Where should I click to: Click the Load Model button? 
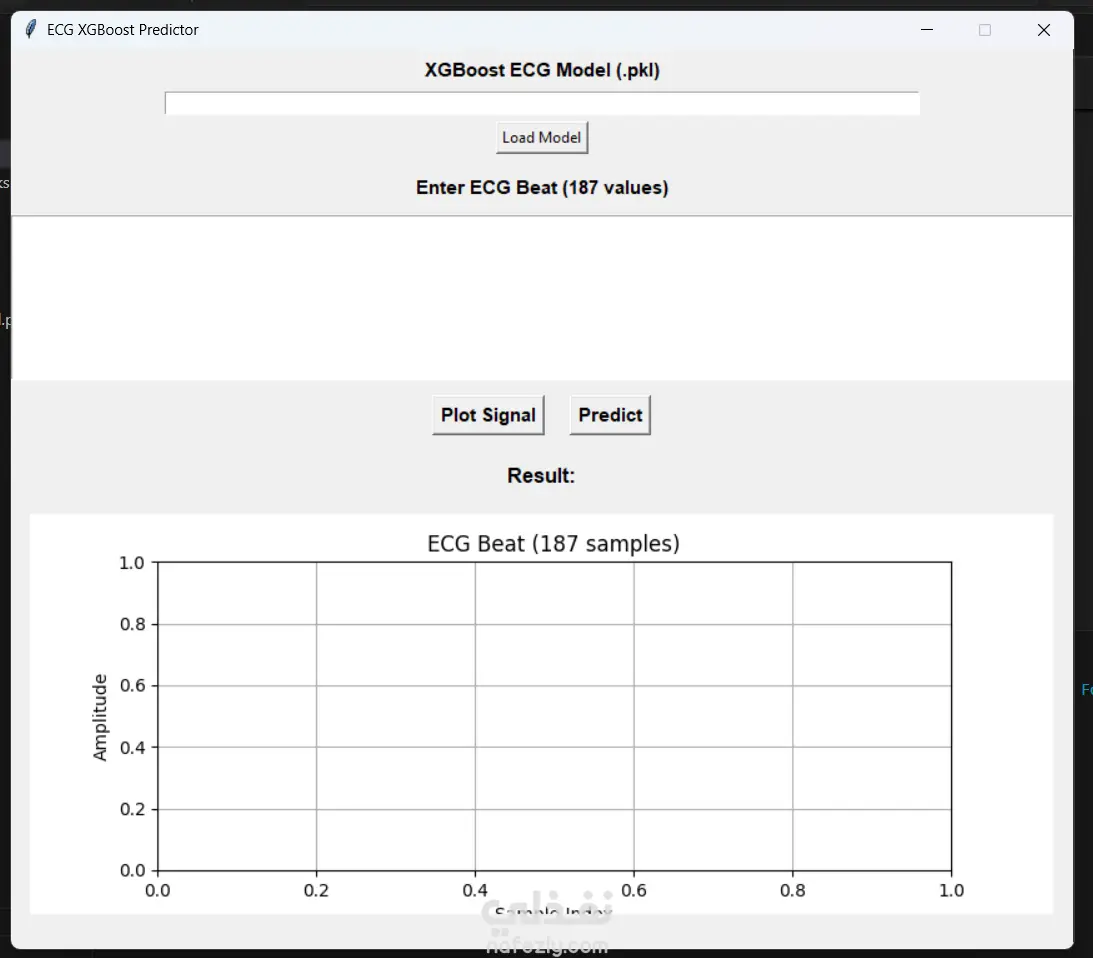pyautogui.click(x=542, y=137)
